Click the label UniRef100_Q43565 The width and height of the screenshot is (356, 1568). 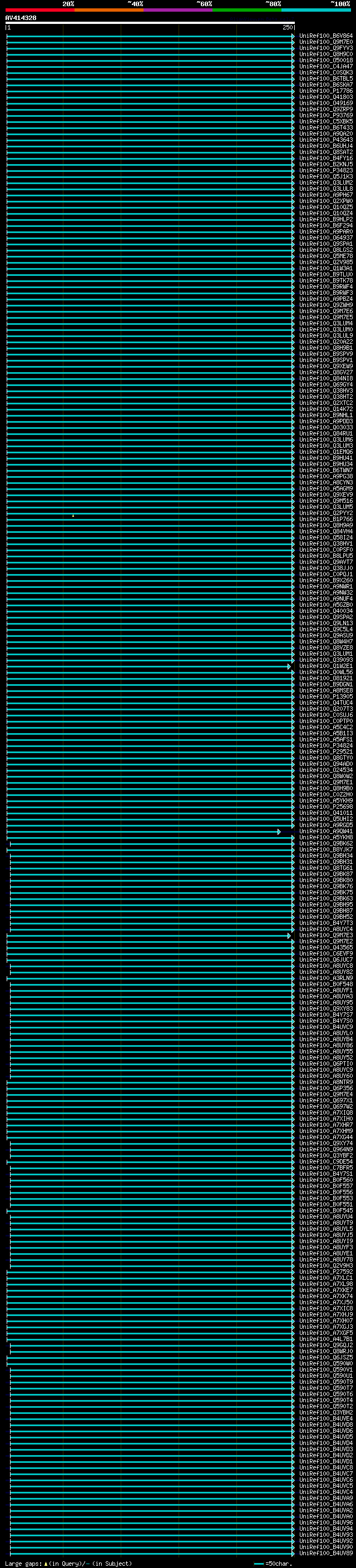click(325, 948)
